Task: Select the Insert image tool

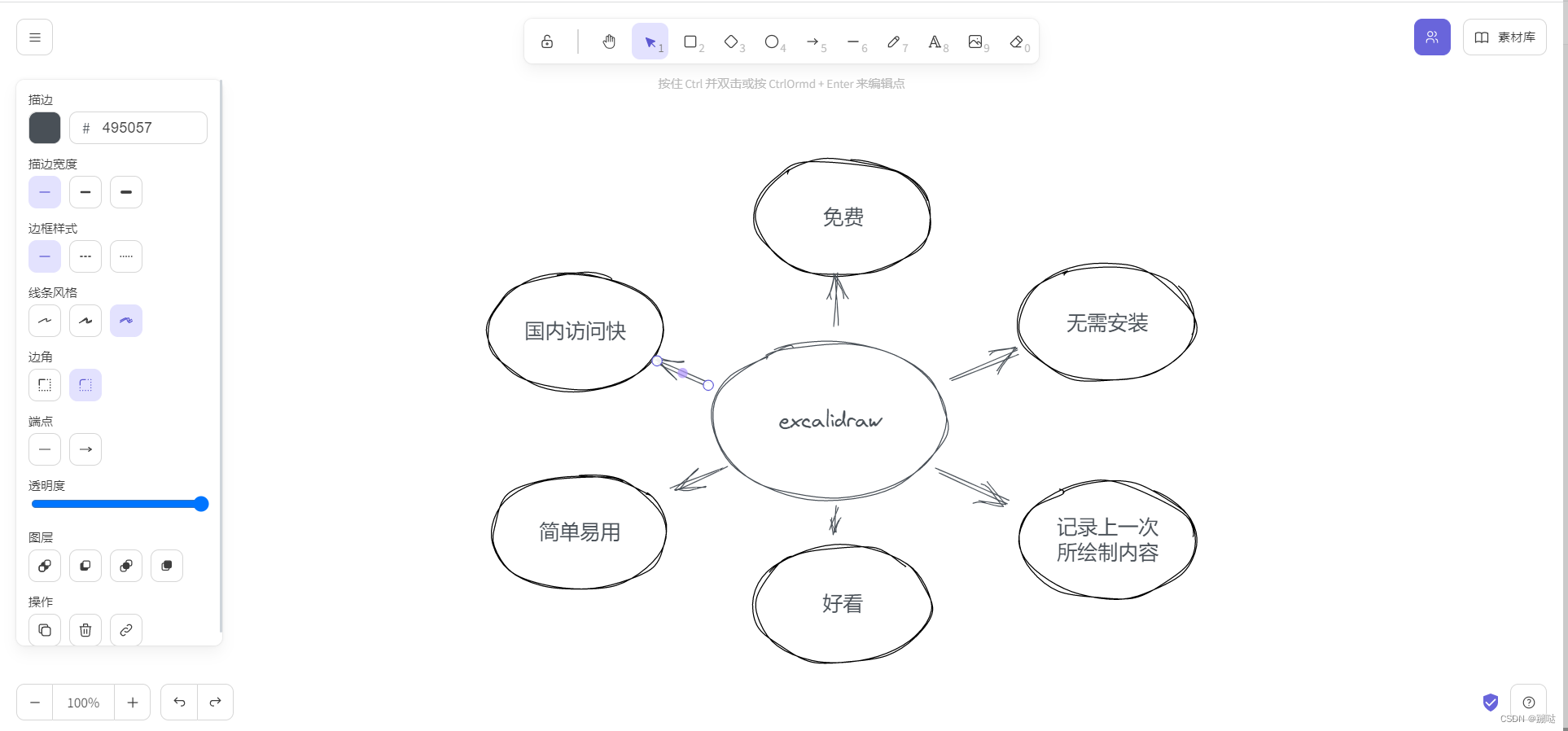Action: pyautogui.click(x=975, y=42)
